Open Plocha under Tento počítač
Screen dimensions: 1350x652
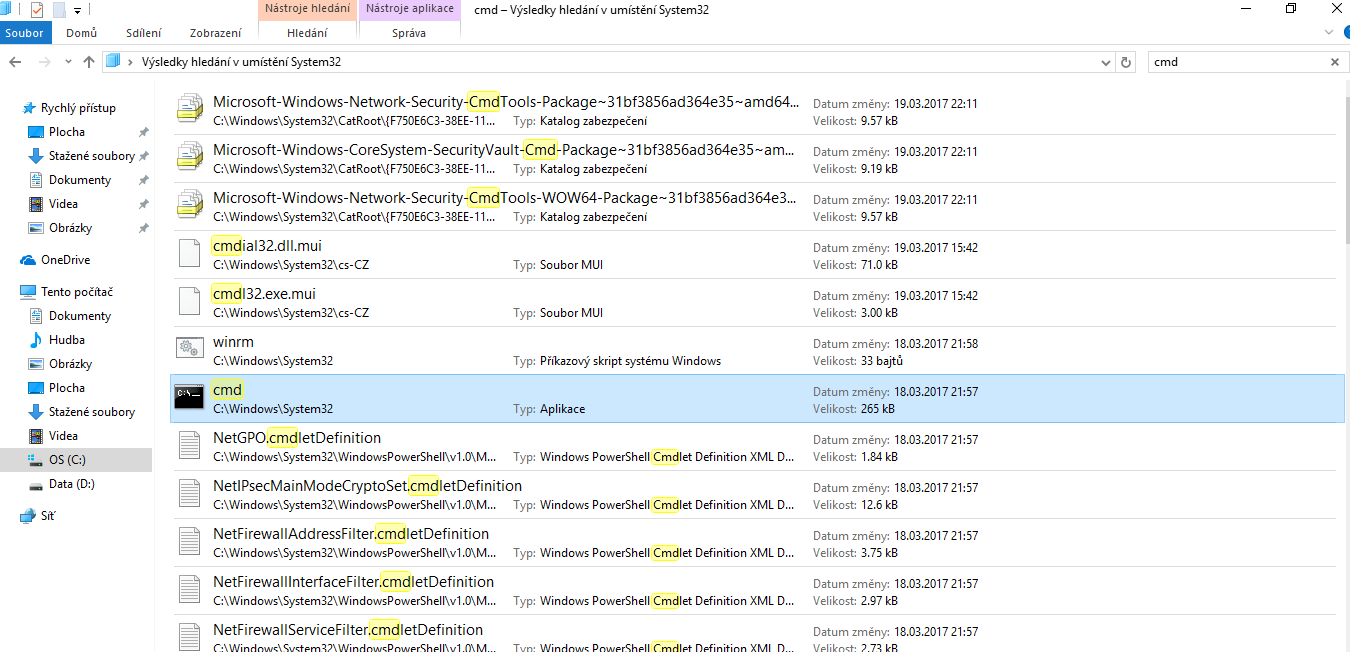tap(67, 388)
